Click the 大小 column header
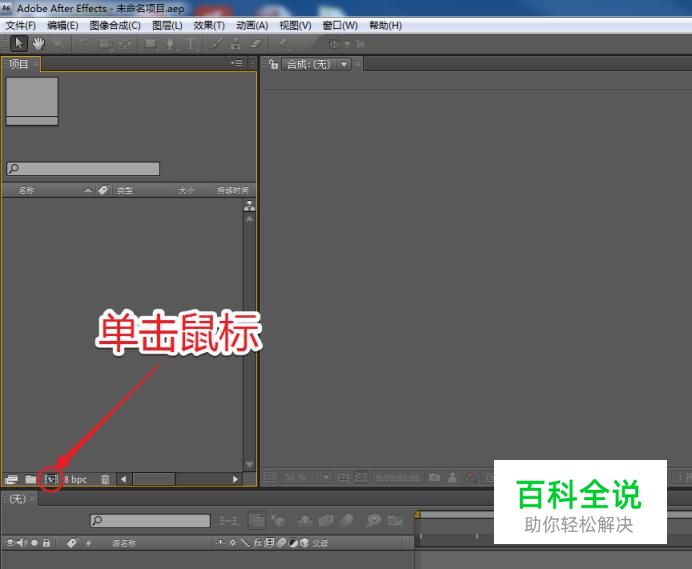This screenshot has width=692, height=569. (x=186, y=191)
